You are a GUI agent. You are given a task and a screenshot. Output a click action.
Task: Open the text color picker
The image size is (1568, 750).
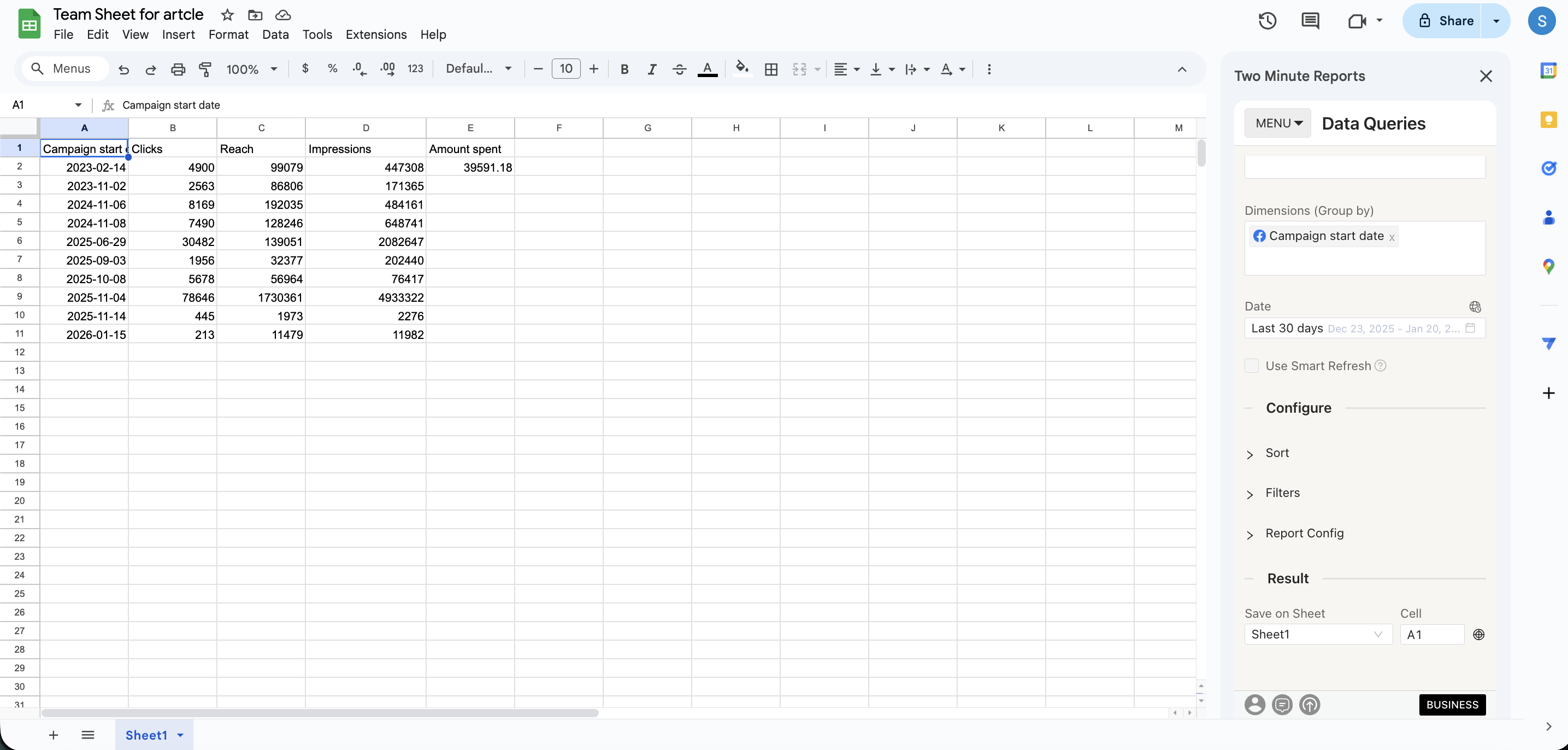coord(707,69)
